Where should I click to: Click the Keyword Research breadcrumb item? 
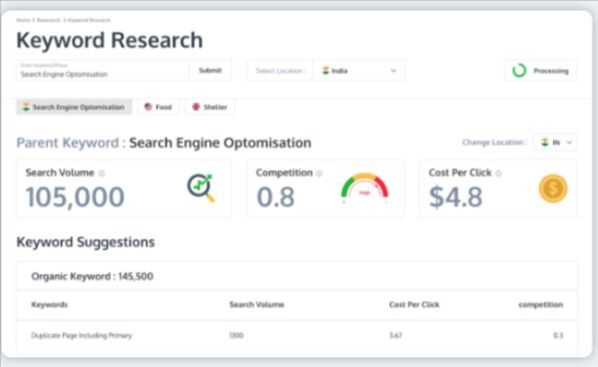pyautogui.click(x=89, y=20)
